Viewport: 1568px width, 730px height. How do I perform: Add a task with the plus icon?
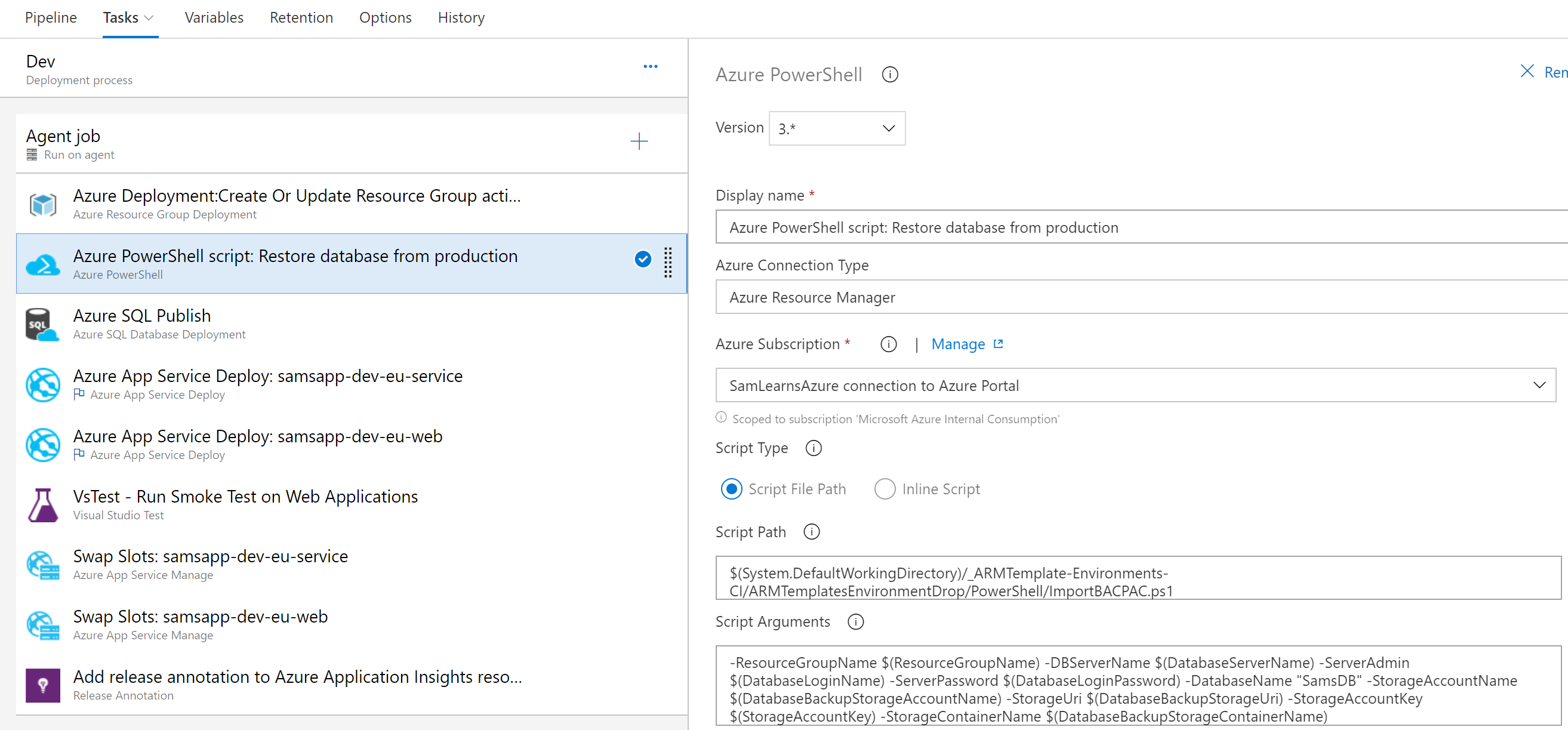pyautogui.click(x=639, y=141)
